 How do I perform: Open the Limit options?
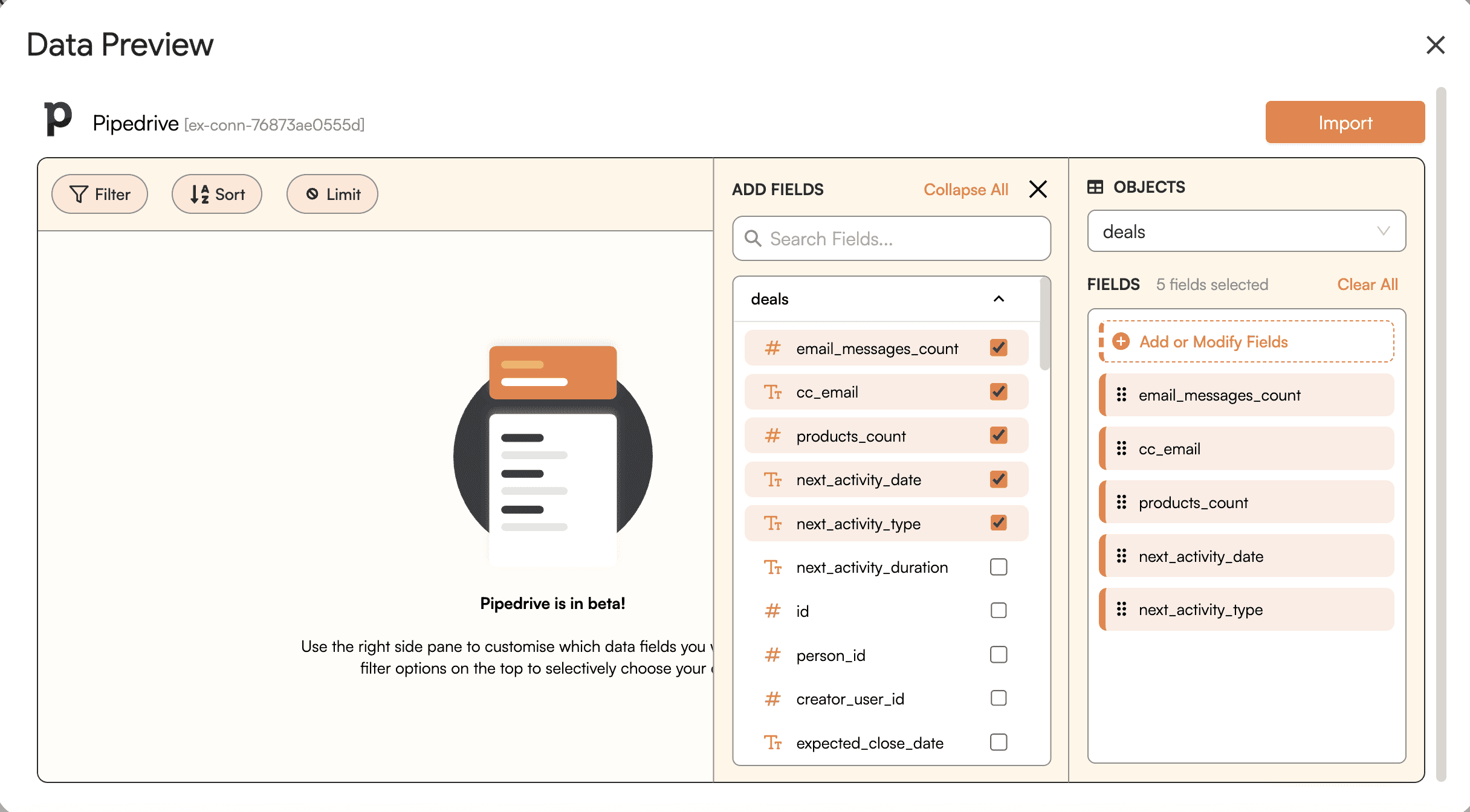click(x=332, y=194)
